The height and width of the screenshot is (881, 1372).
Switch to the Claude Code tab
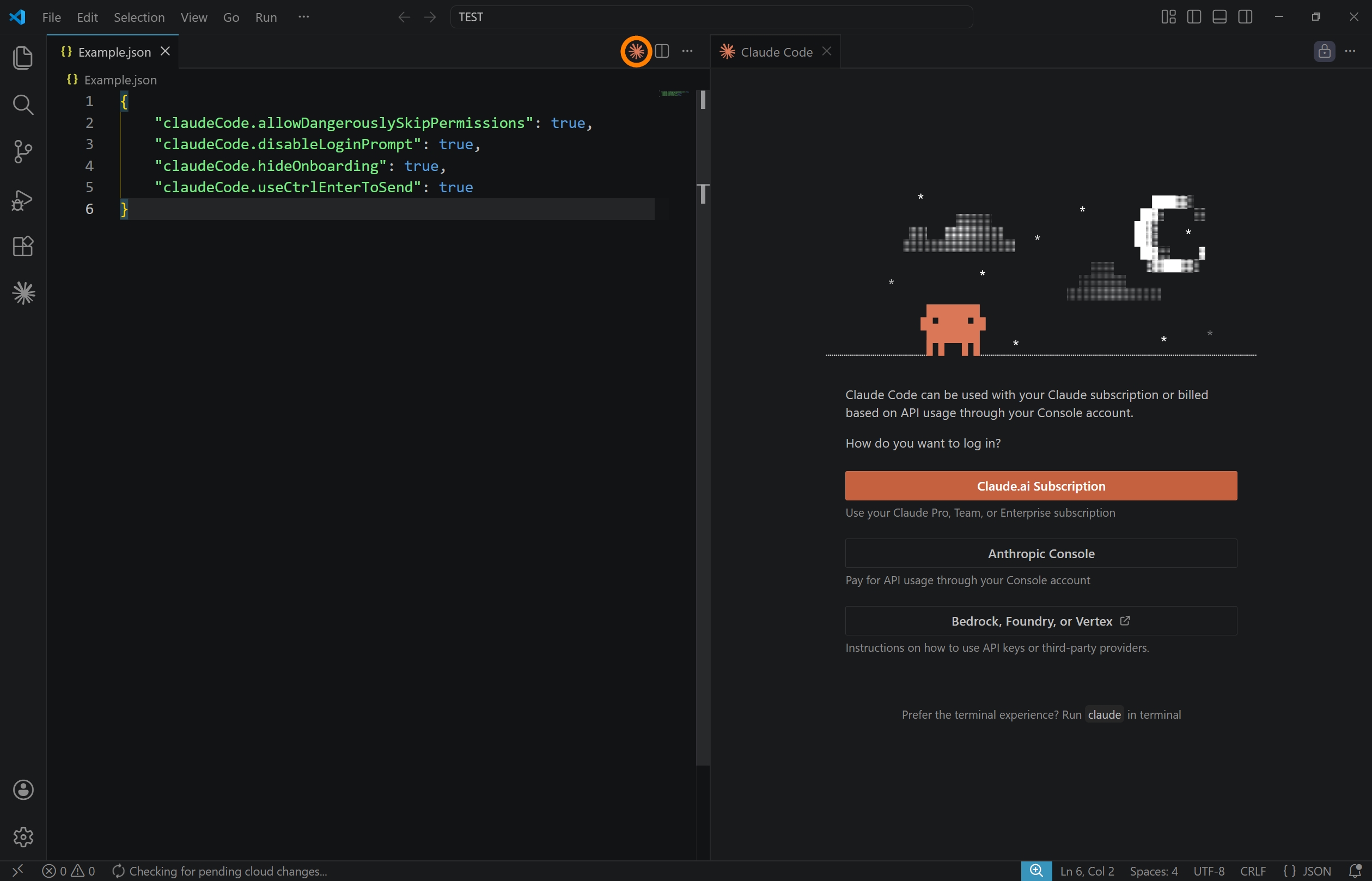tap(775, 52)
